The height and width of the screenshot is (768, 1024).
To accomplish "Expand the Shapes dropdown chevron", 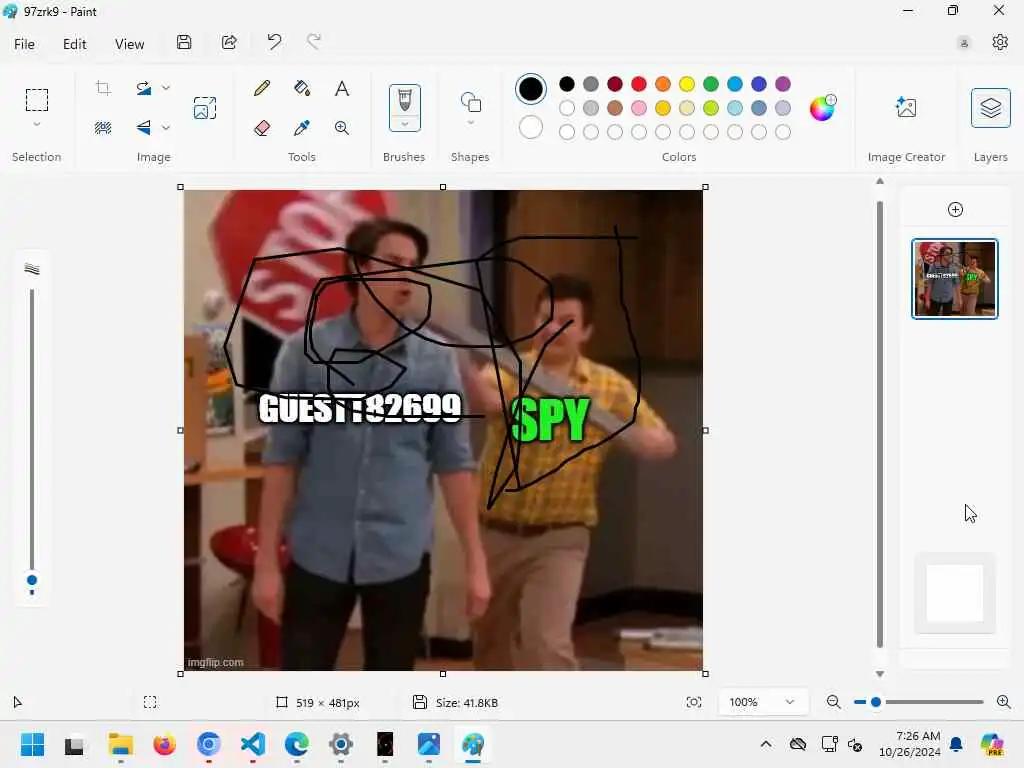I will (471, 123).
